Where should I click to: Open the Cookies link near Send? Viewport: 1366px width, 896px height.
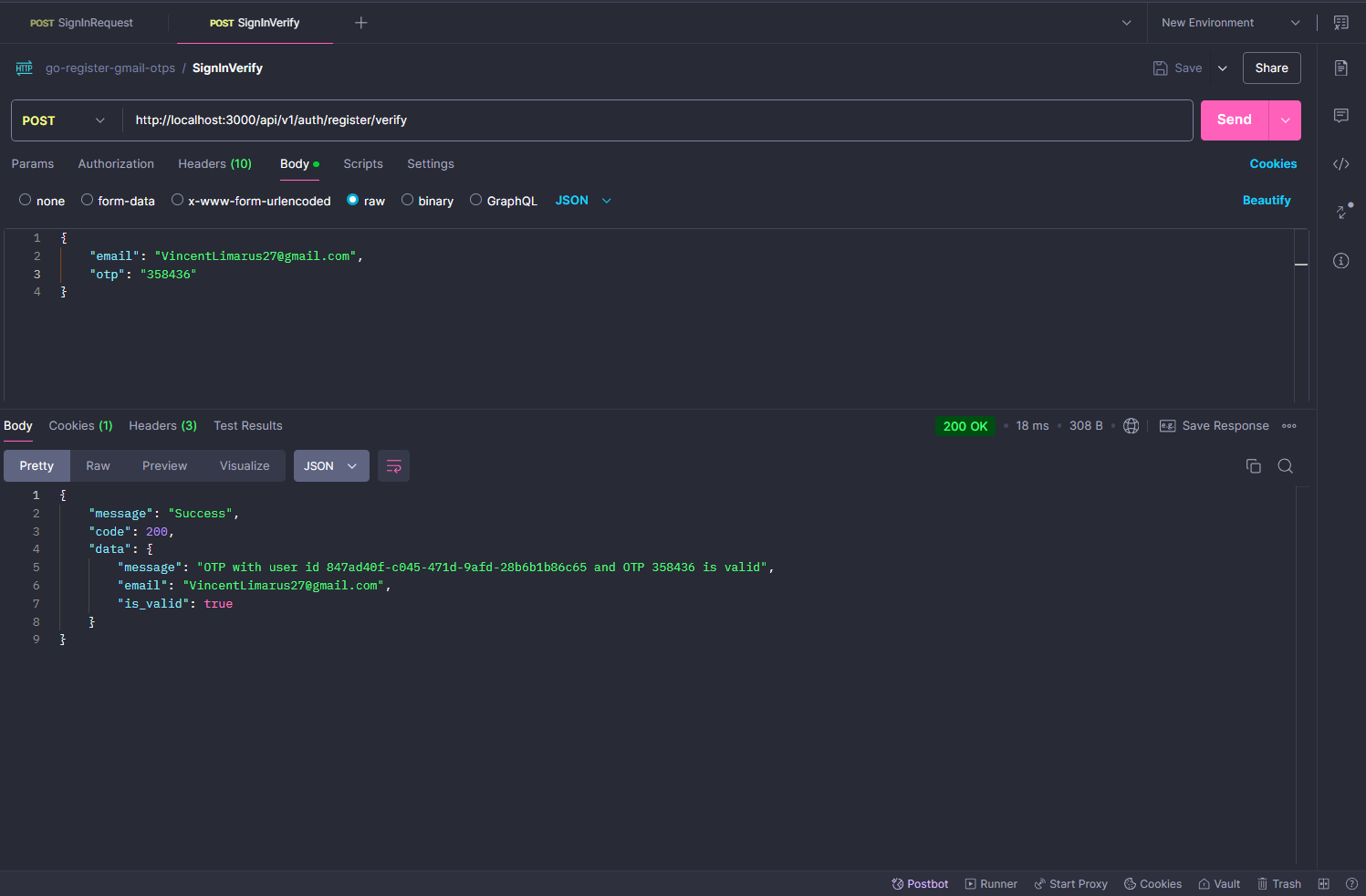pyautogui.click(x=1273, y=164)
